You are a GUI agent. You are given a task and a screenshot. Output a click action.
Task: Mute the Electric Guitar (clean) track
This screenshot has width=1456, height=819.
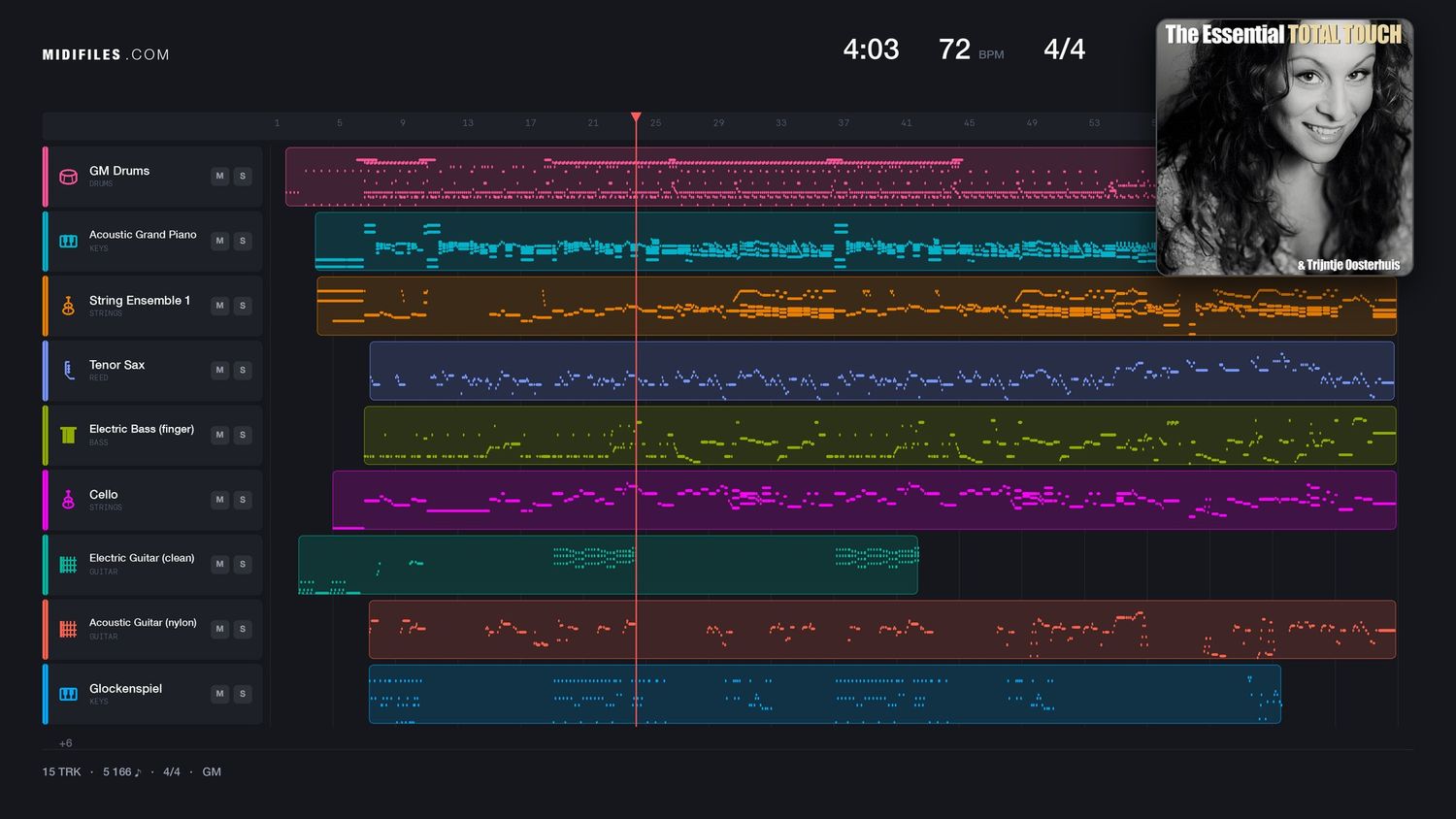coord(220,564)
